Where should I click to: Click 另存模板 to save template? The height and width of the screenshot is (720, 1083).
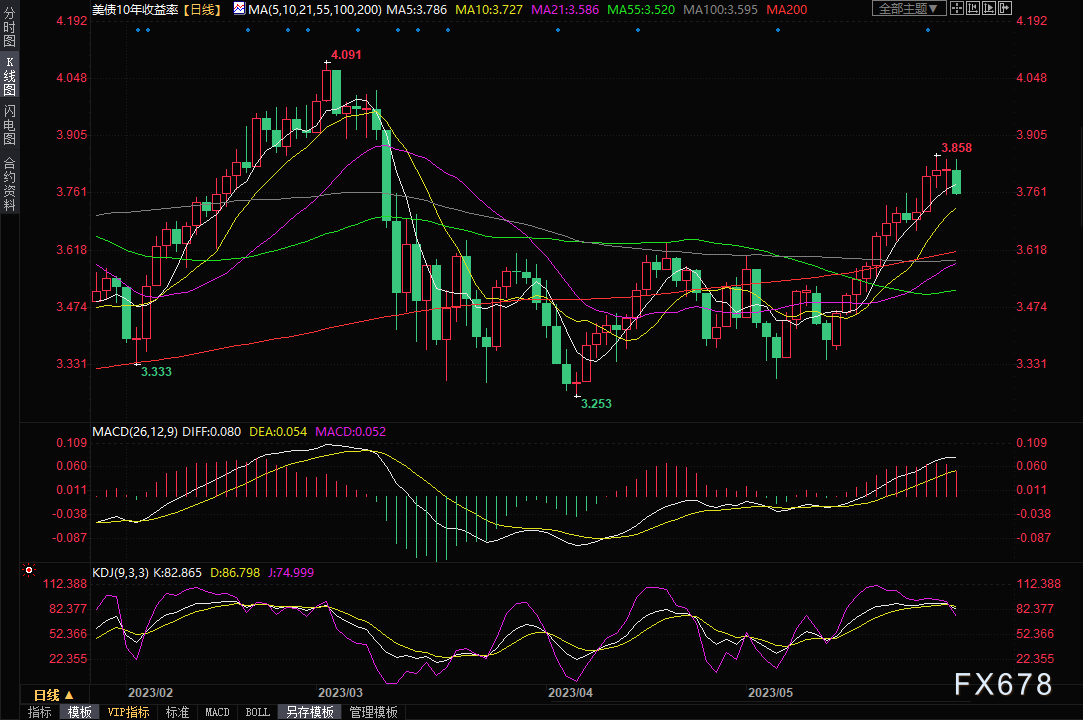[310, 712]
